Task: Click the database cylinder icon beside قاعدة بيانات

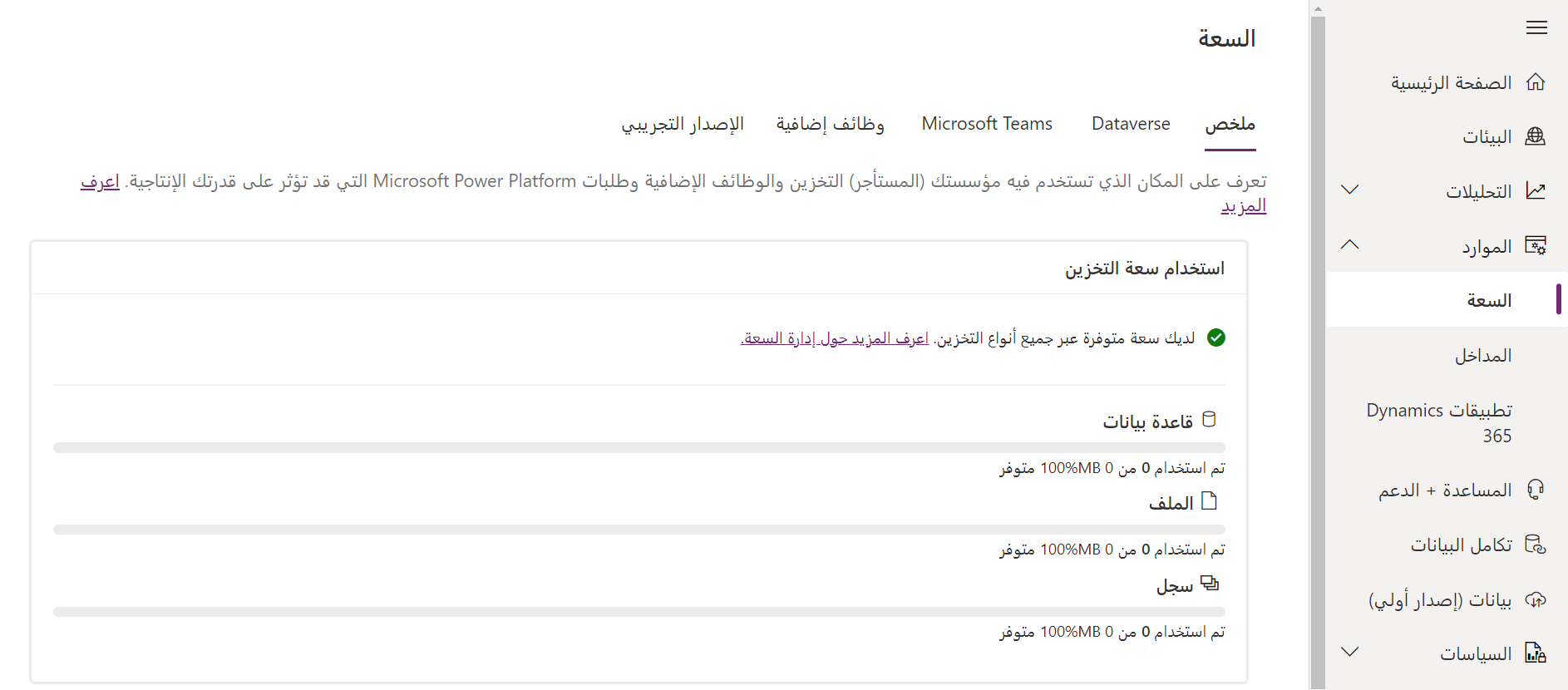Action: click(x=1210, y=420)
